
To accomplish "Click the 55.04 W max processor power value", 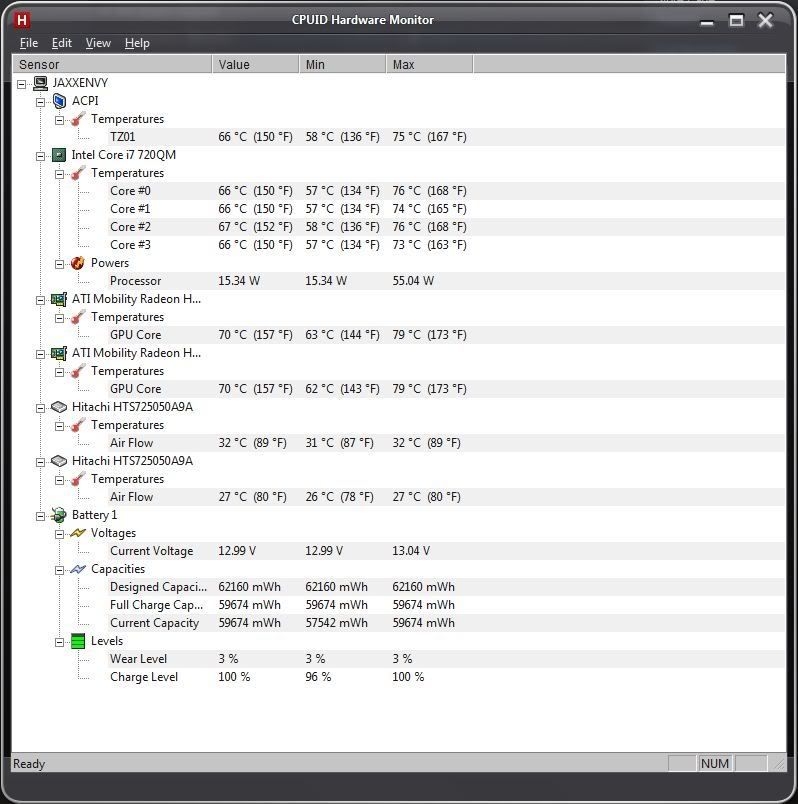I will [413, 281].
